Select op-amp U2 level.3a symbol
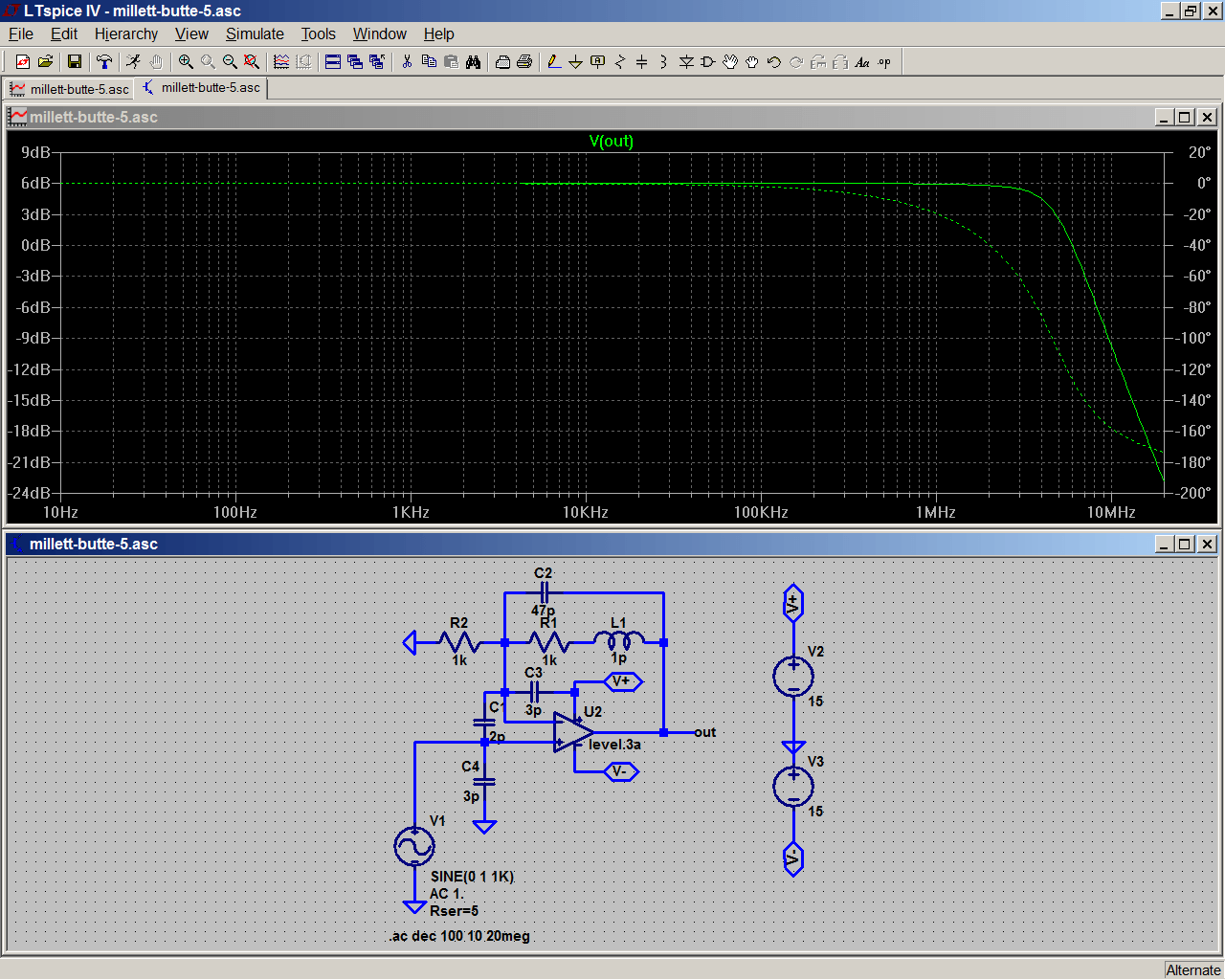Image resolution: width=1225 pixels, height=980 pixels. [x=573, y=732]
